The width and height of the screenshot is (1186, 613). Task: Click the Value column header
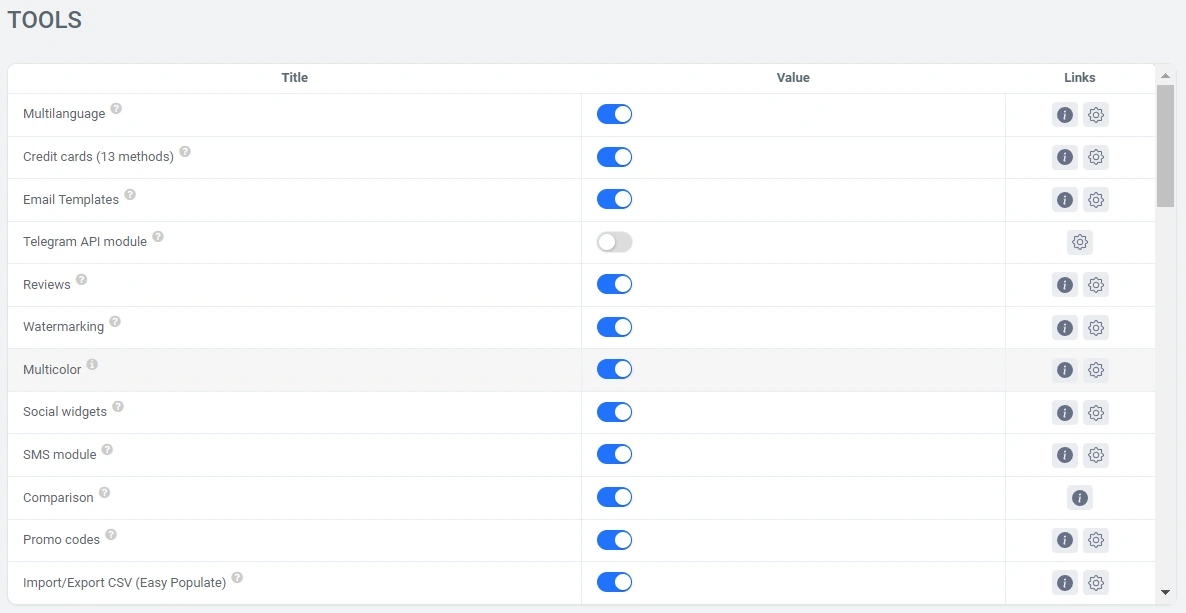[793, 78]
